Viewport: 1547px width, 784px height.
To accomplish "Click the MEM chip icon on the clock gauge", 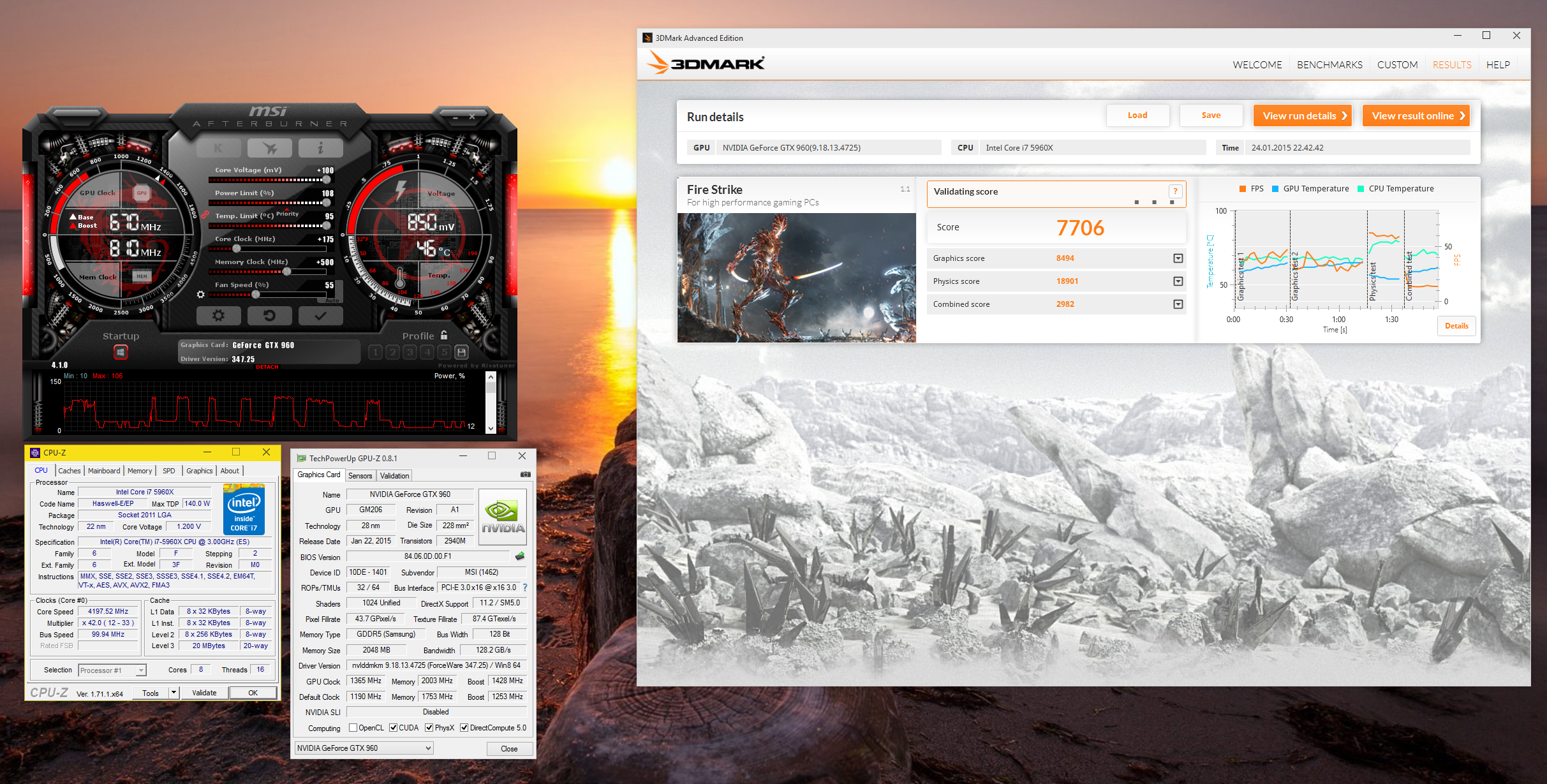I will [x=142, y=276].
